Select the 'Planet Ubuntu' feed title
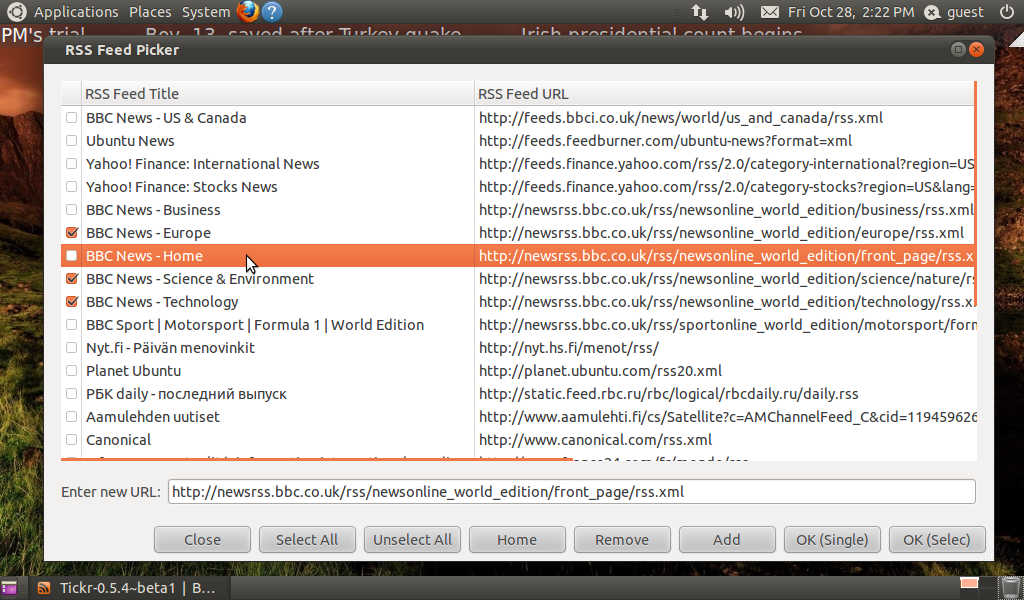 133,371
